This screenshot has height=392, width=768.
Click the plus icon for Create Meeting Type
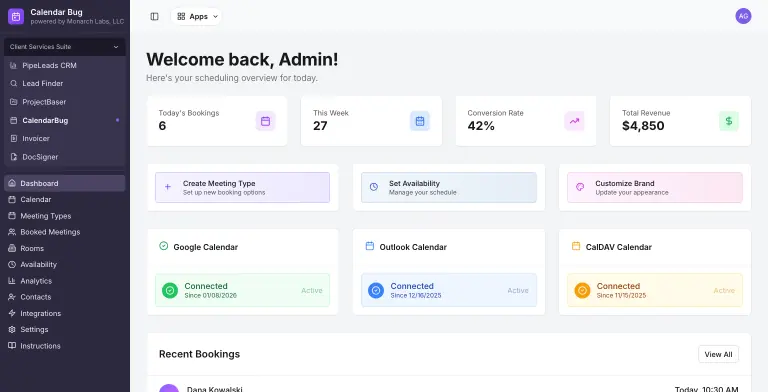(168, 187)
